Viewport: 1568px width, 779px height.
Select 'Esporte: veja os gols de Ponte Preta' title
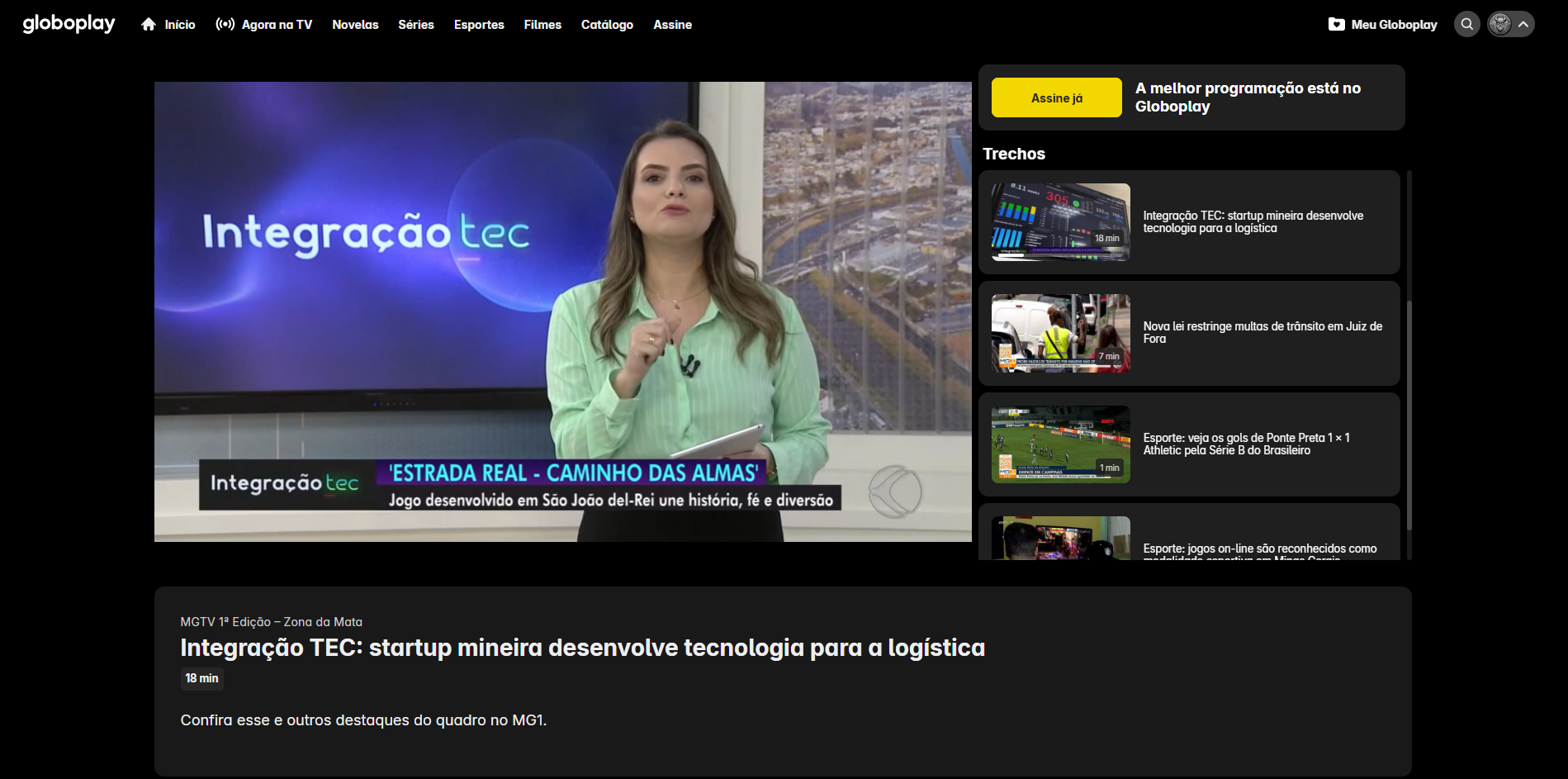(x=1247, y=444)
